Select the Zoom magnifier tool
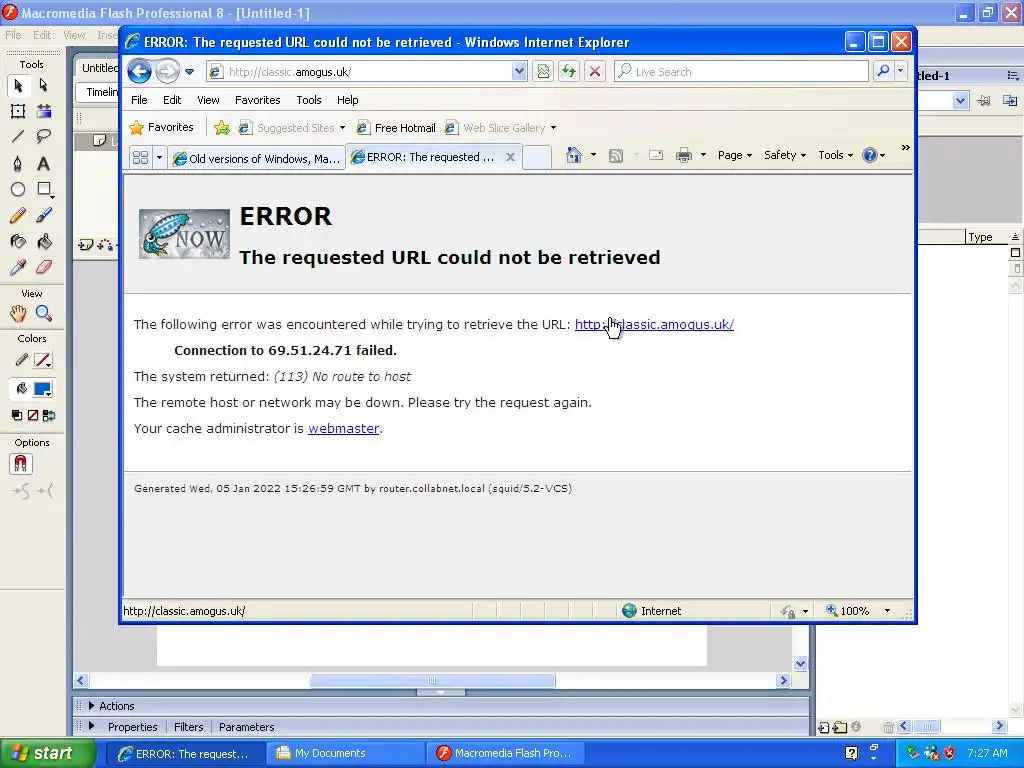1024x768 pixels. [44, 313]
